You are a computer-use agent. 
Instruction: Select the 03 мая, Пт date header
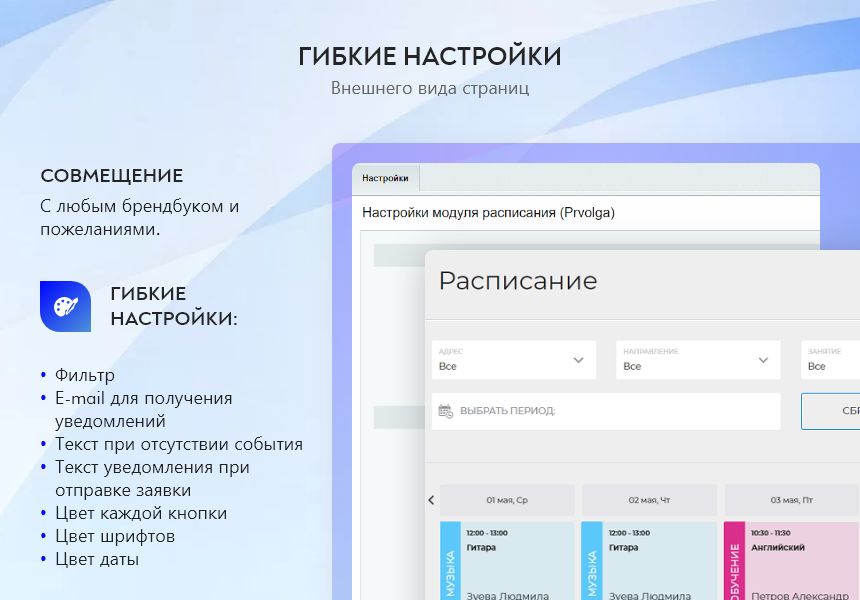[x=791, y=500]
